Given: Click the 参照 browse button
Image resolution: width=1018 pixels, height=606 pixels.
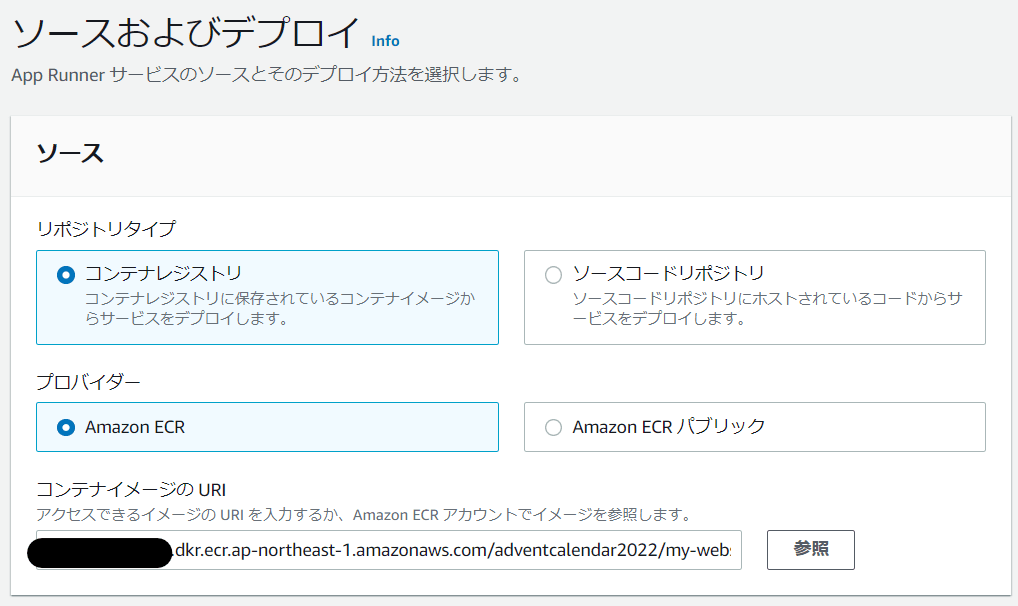Looking at the screenshot, I should 810,549.
